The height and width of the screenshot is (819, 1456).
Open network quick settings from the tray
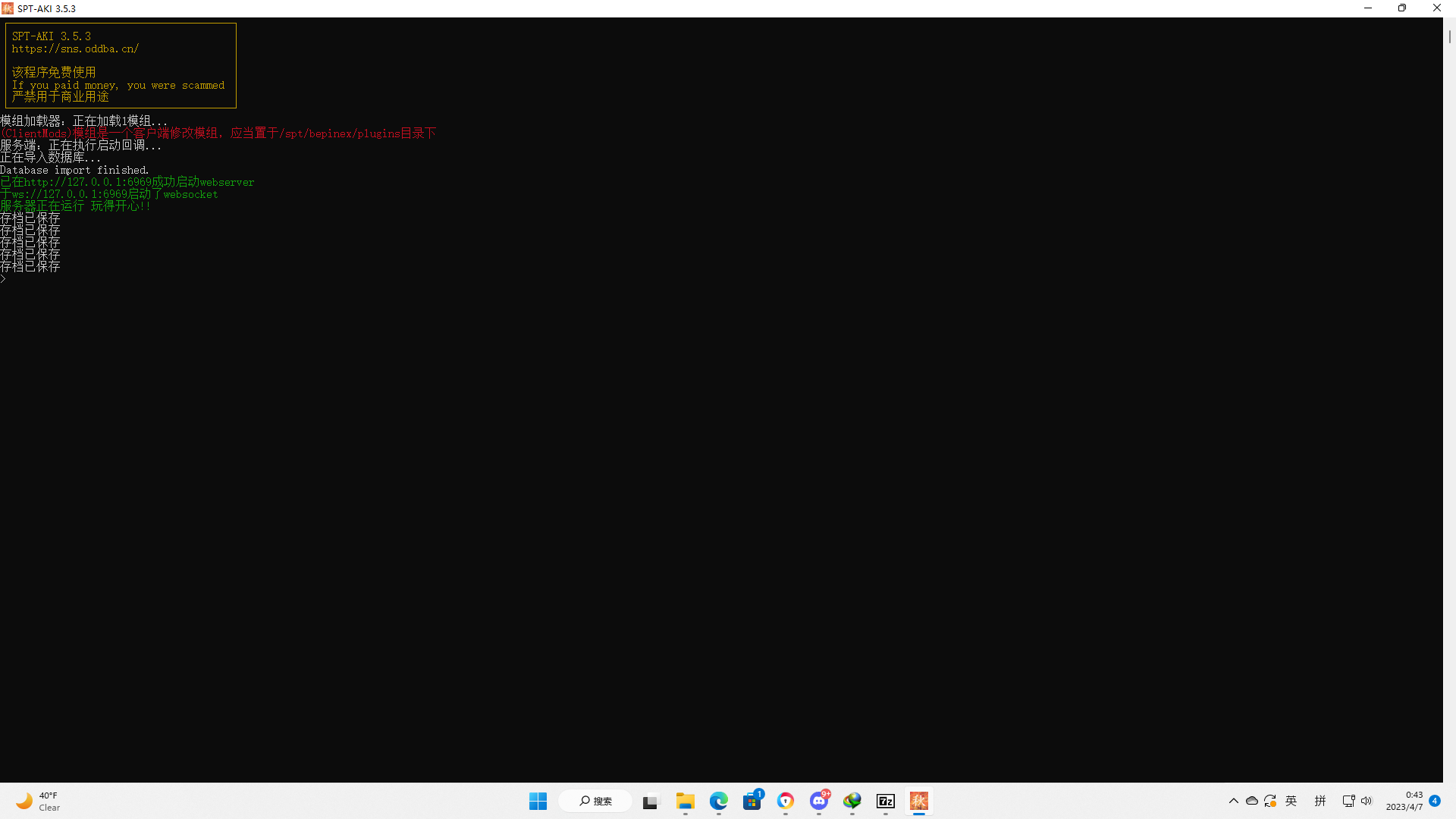pyautogui.click(x=1349, y=801)
